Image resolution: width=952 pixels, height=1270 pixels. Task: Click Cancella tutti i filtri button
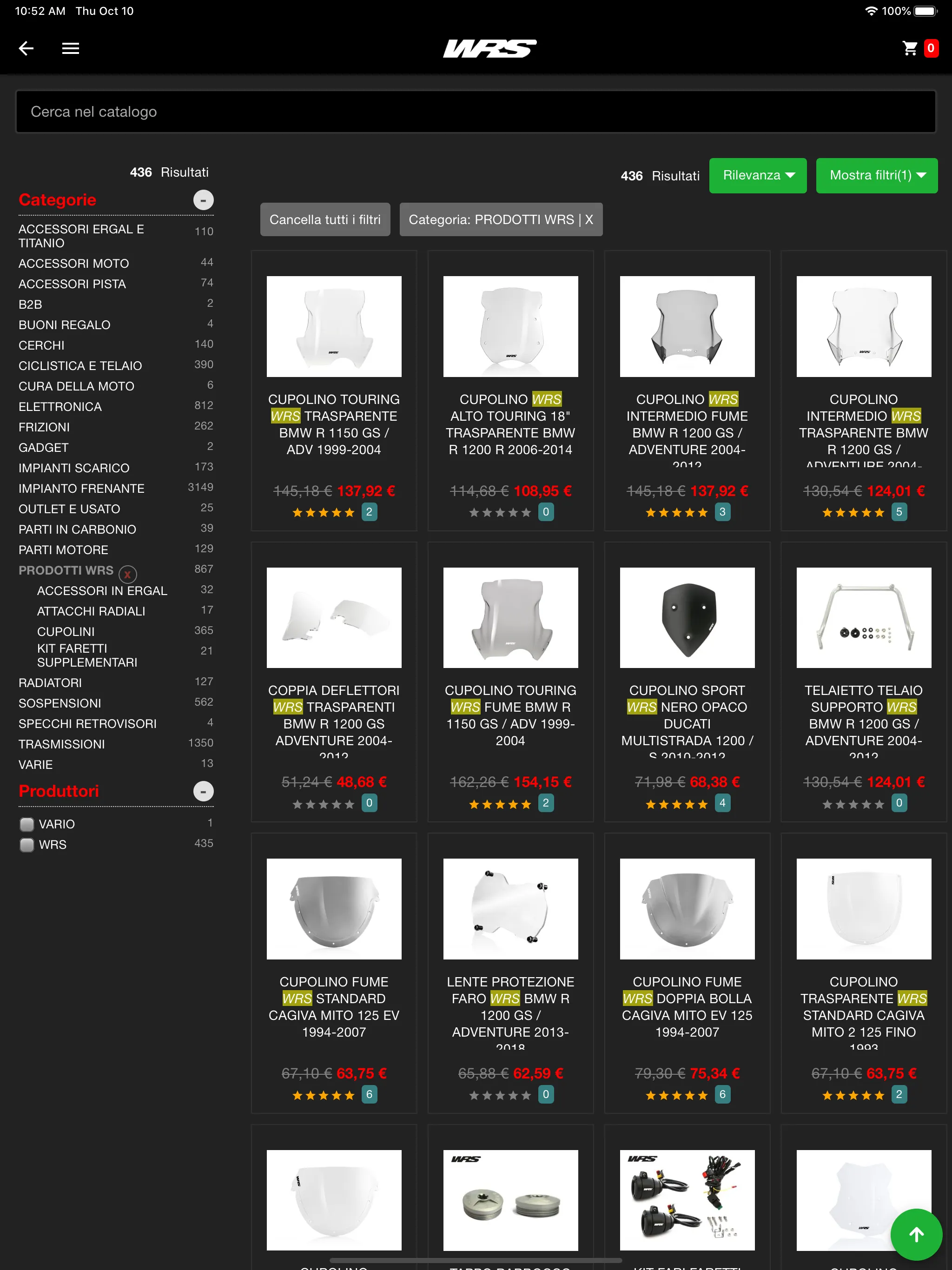tap(325, 219)
